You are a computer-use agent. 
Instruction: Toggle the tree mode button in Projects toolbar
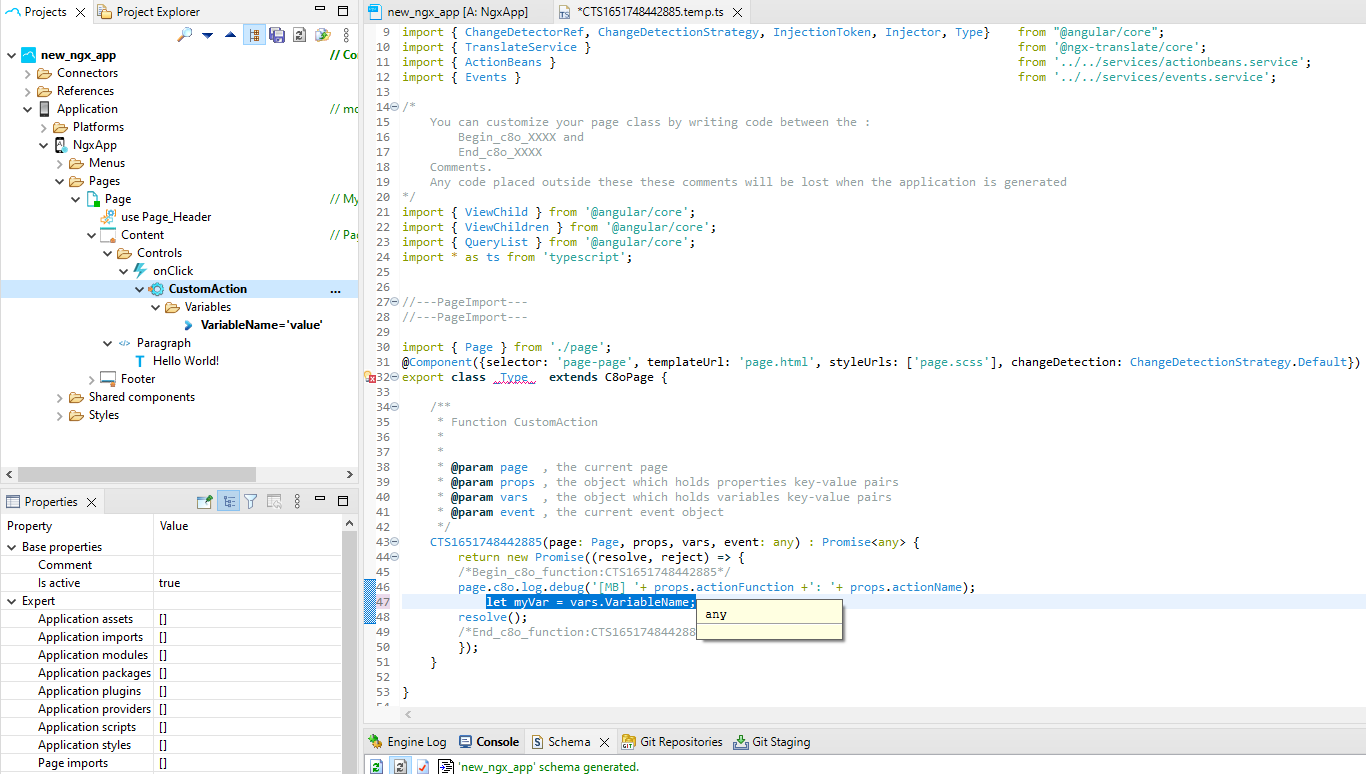point(254,35)
